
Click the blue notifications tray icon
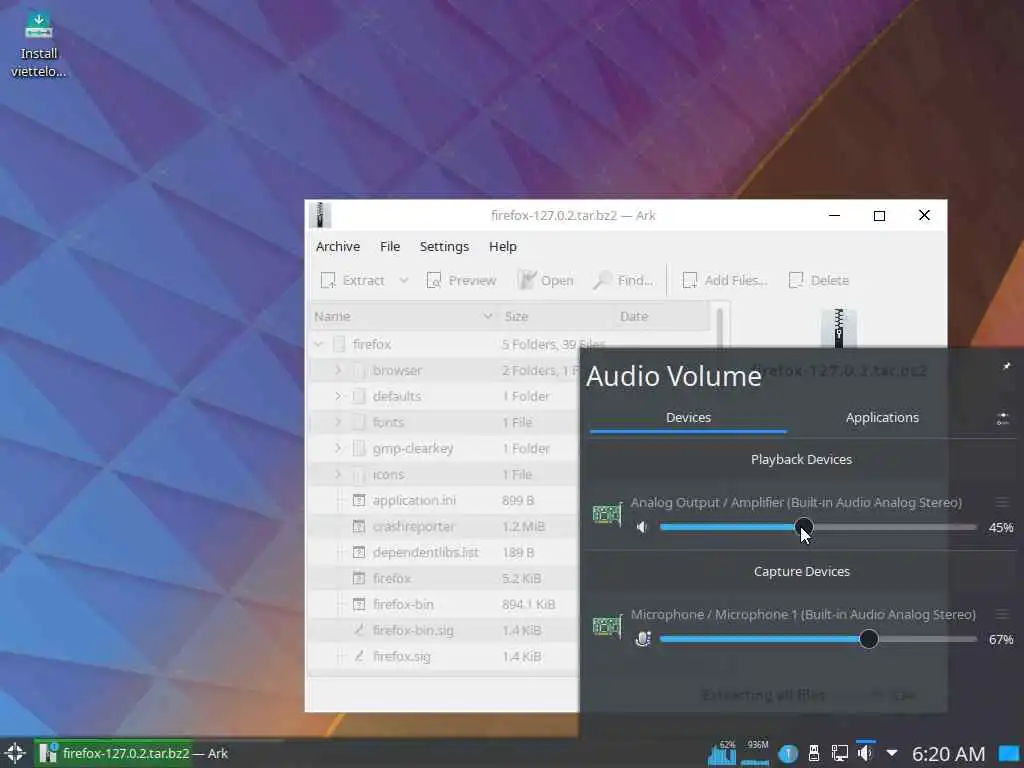point(788,754)
